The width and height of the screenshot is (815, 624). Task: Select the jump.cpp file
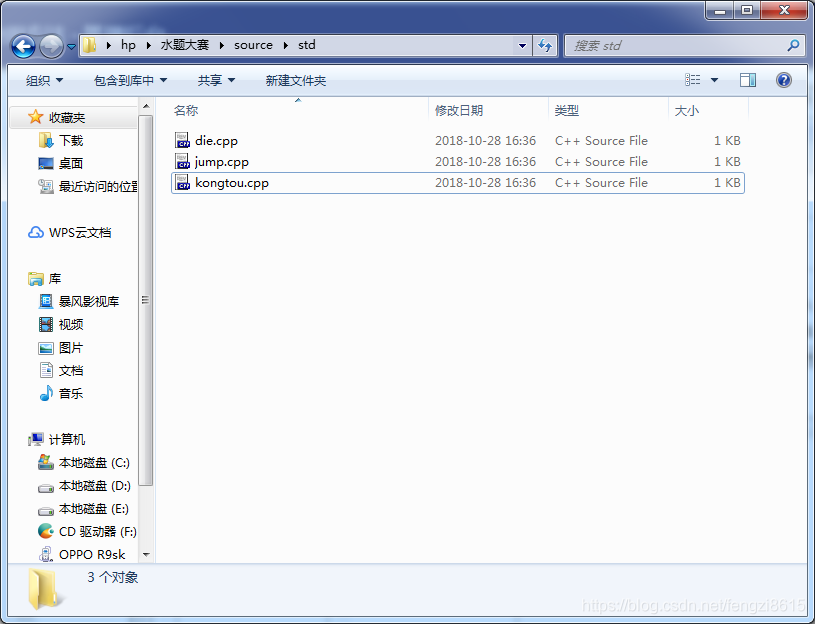pyautogui.click(x=221, y=162)
